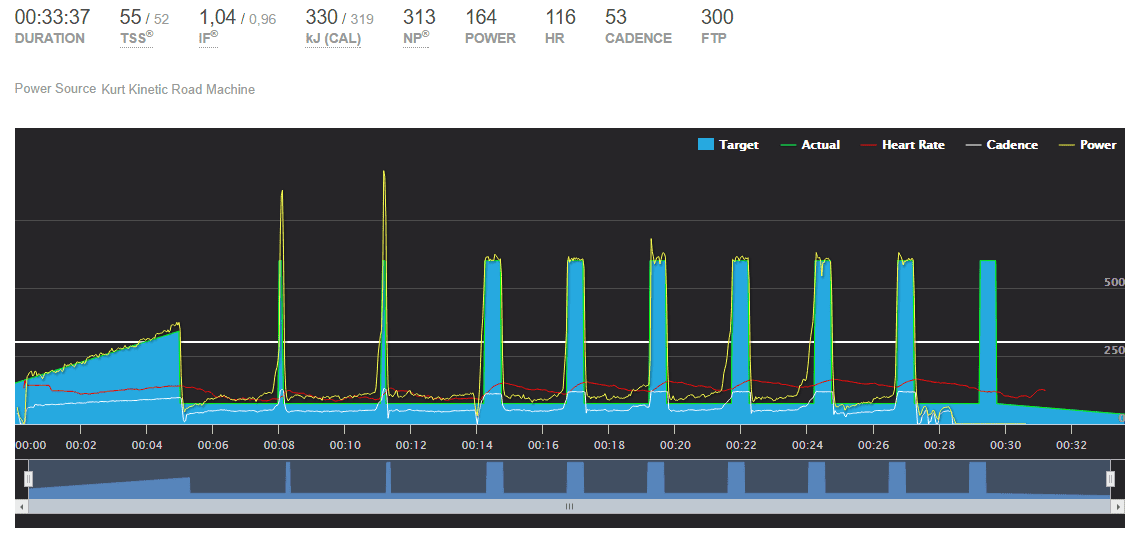
Task: Click the kJ (CAL) label
Action: 333,39
